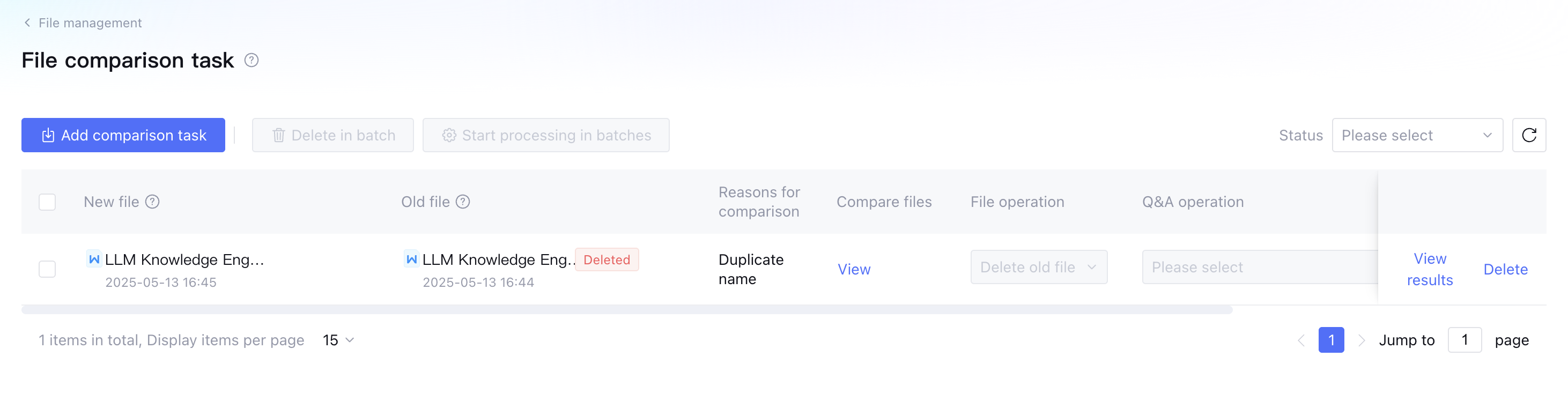Click the New file help icon
This screenshot has height=401, width=1568.
point(152,202)
